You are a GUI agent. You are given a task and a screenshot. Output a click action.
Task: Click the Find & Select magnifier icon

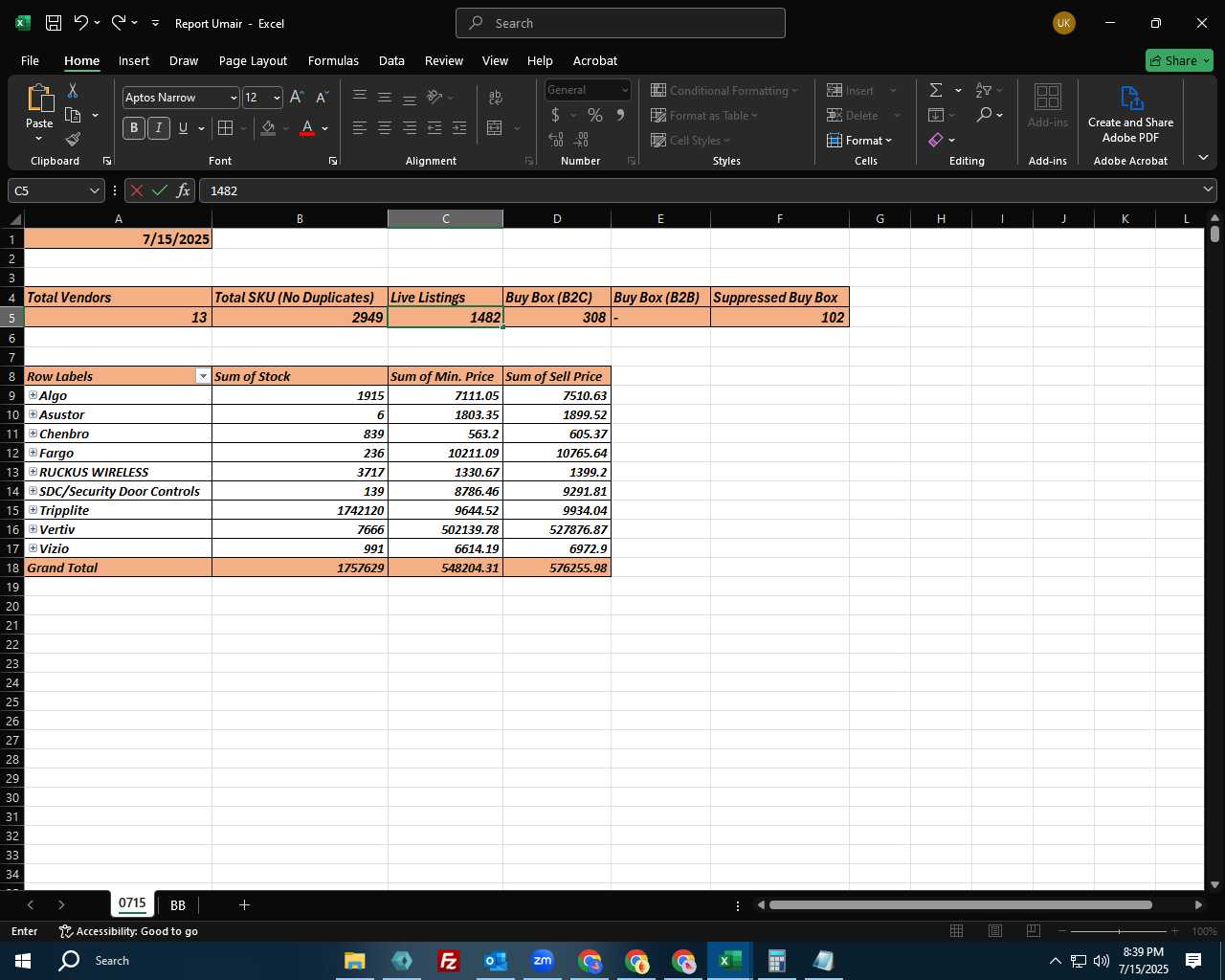983,115
